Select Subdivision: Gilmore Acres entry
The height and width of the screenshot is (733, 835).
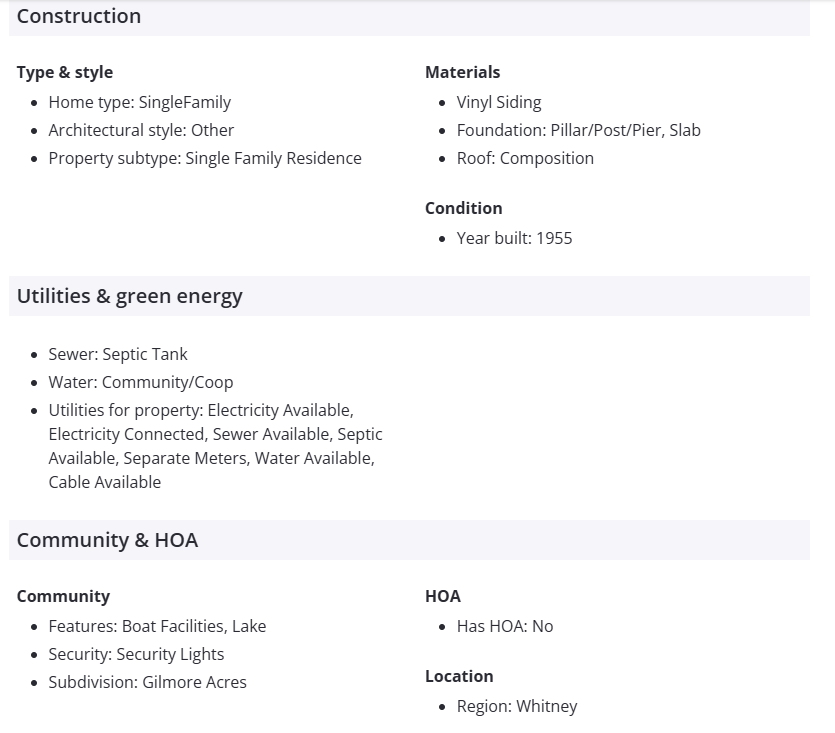click(147, 682)
